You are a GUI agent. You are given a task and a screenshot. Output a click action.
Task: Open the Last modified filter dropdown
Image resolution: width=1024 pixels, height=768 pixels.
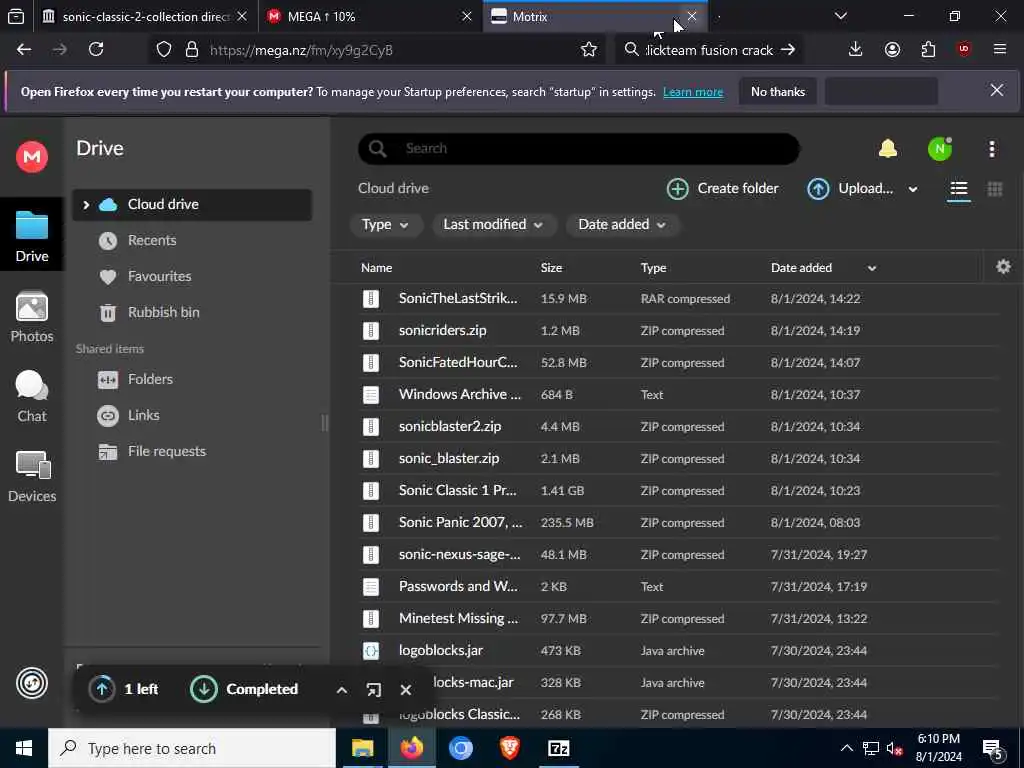493,225
